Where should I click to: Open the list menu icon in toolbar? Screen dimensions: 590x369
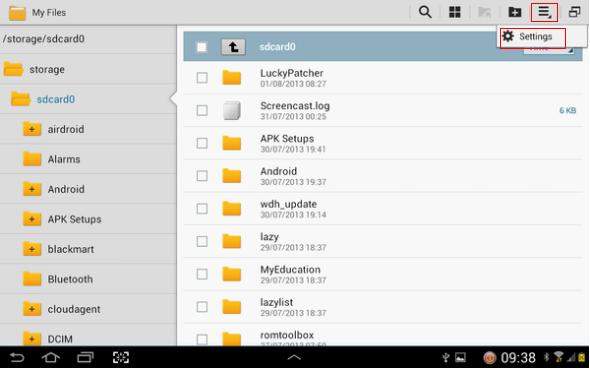click(x=544, y=12)
